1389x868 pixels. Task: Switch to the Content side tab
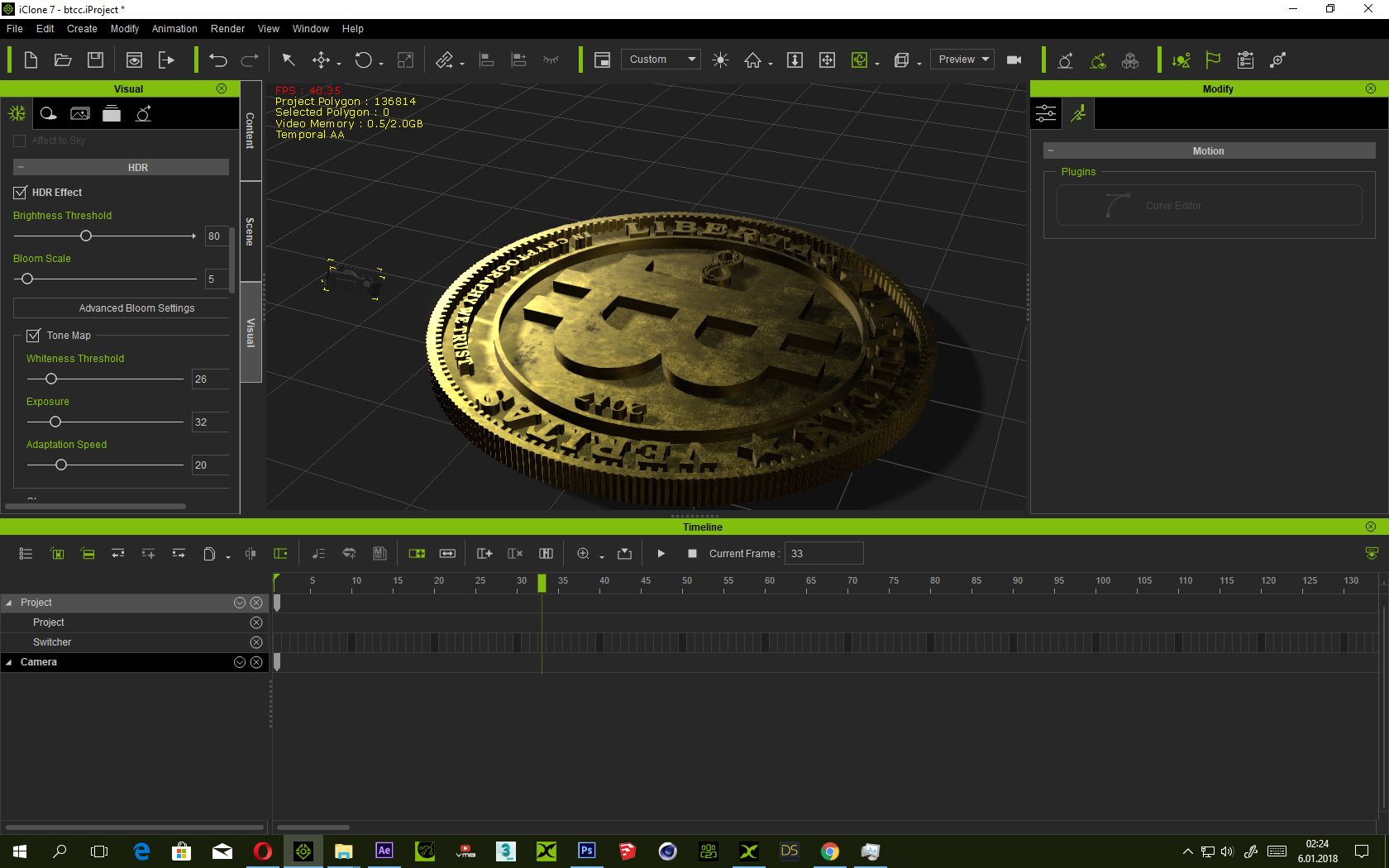[x=251, y=131]
